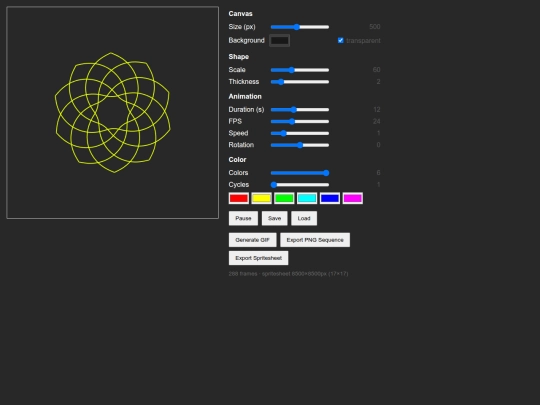This screenshot has width=540, height=405.
Task: Adjust the Rotation slider
Action: pos(300,145)
